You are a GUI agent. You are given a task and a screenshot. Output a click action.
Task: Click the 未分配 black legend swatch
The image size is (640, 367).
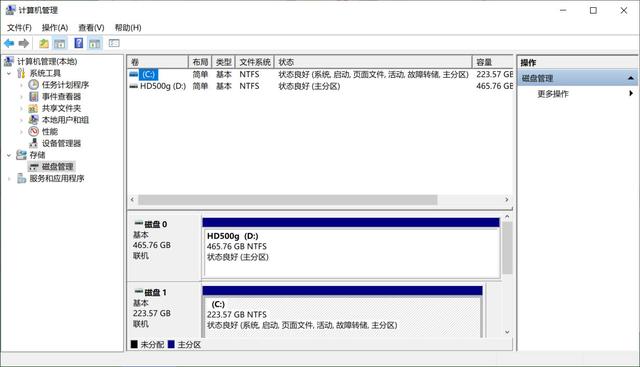coord(134,344)
